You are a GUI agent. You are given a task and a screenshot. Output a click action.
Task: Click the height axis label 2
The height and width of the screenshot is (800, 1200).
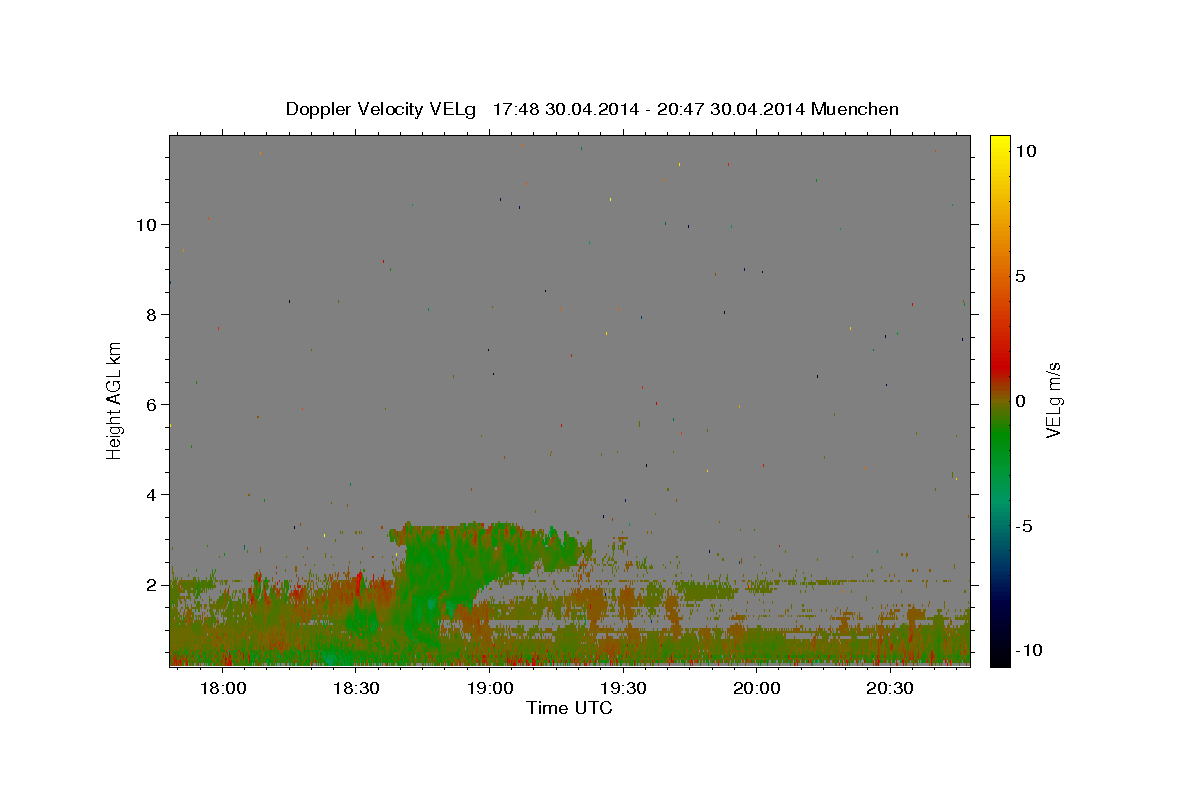151,584
